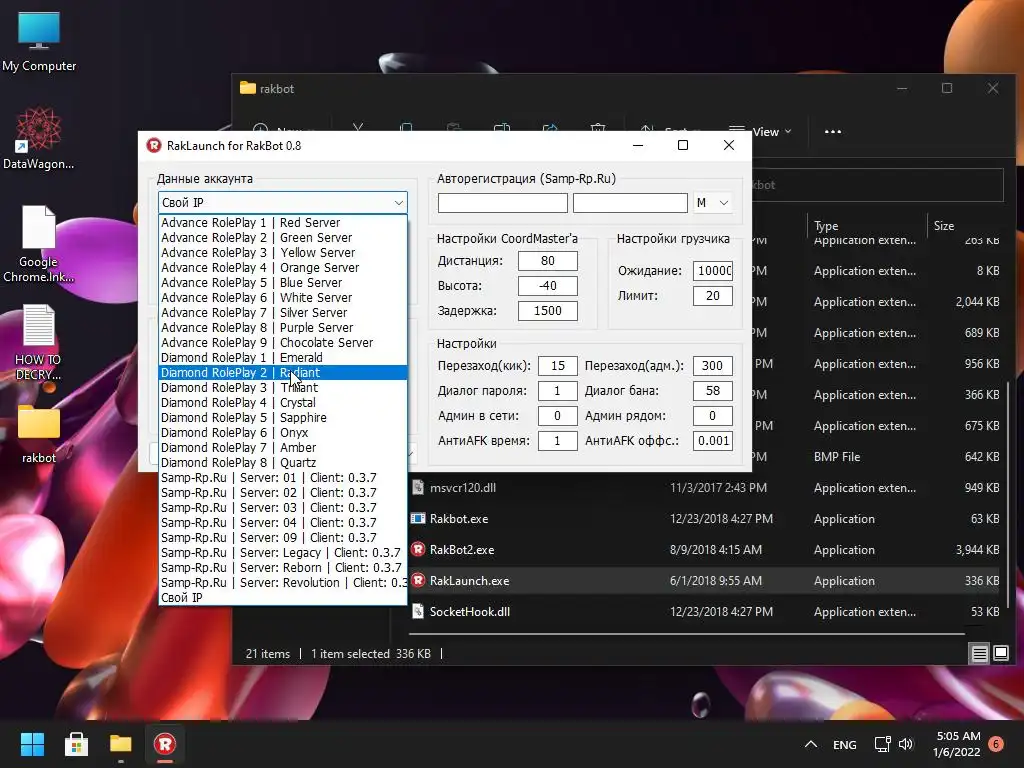Open notification badge showing 6
Image resolution: width=1024 pixels, height=768 pixels.
(996, 744)
